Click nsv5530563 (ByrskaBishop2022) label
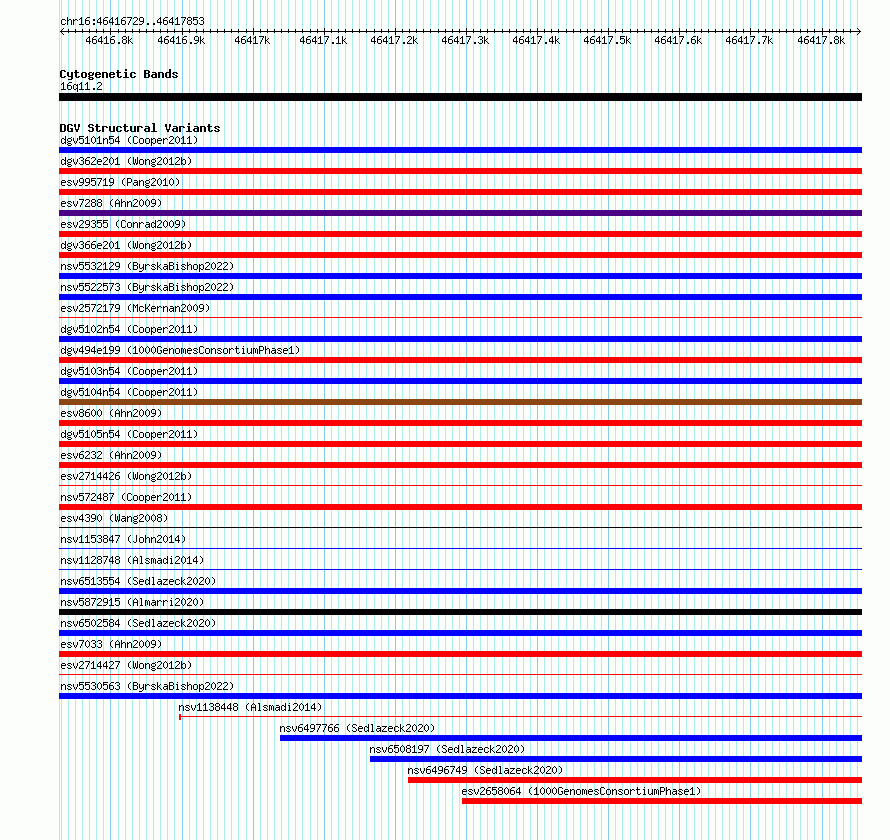890x840 pixels. 147,686
